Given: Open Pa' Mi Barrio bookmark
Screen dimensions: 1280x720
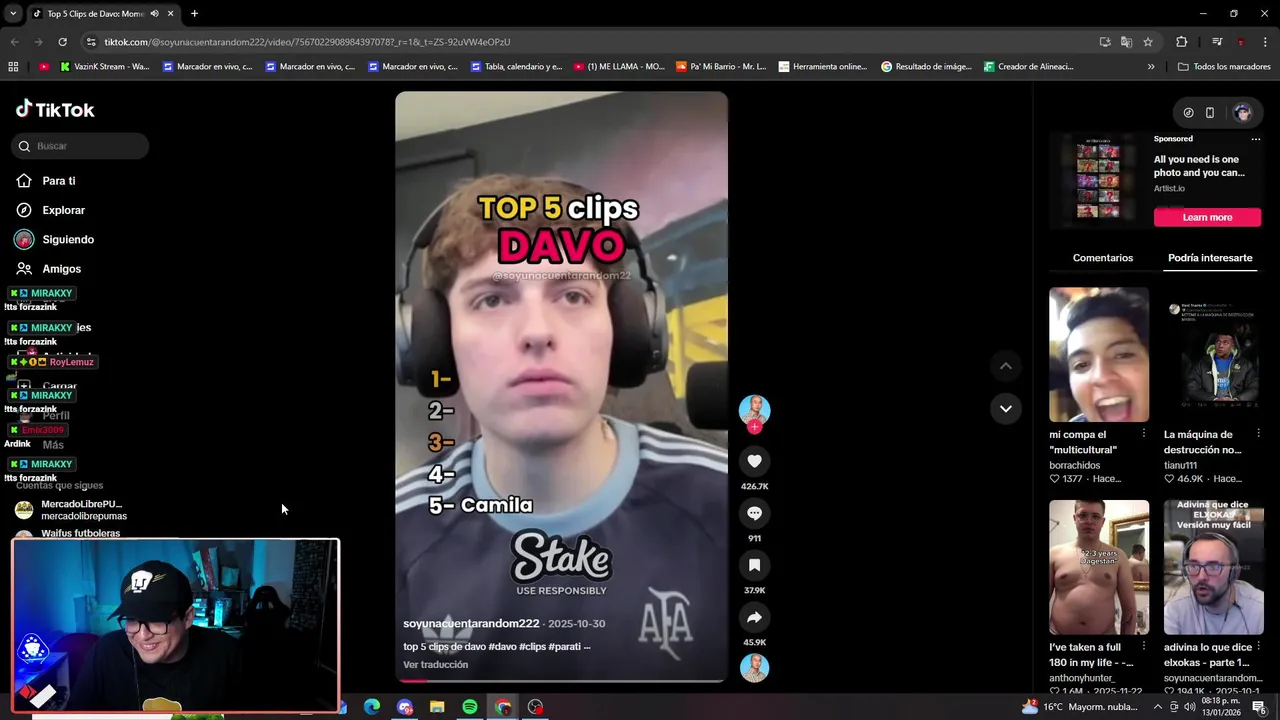Looking at the screenshot, I should click(721, 67).
